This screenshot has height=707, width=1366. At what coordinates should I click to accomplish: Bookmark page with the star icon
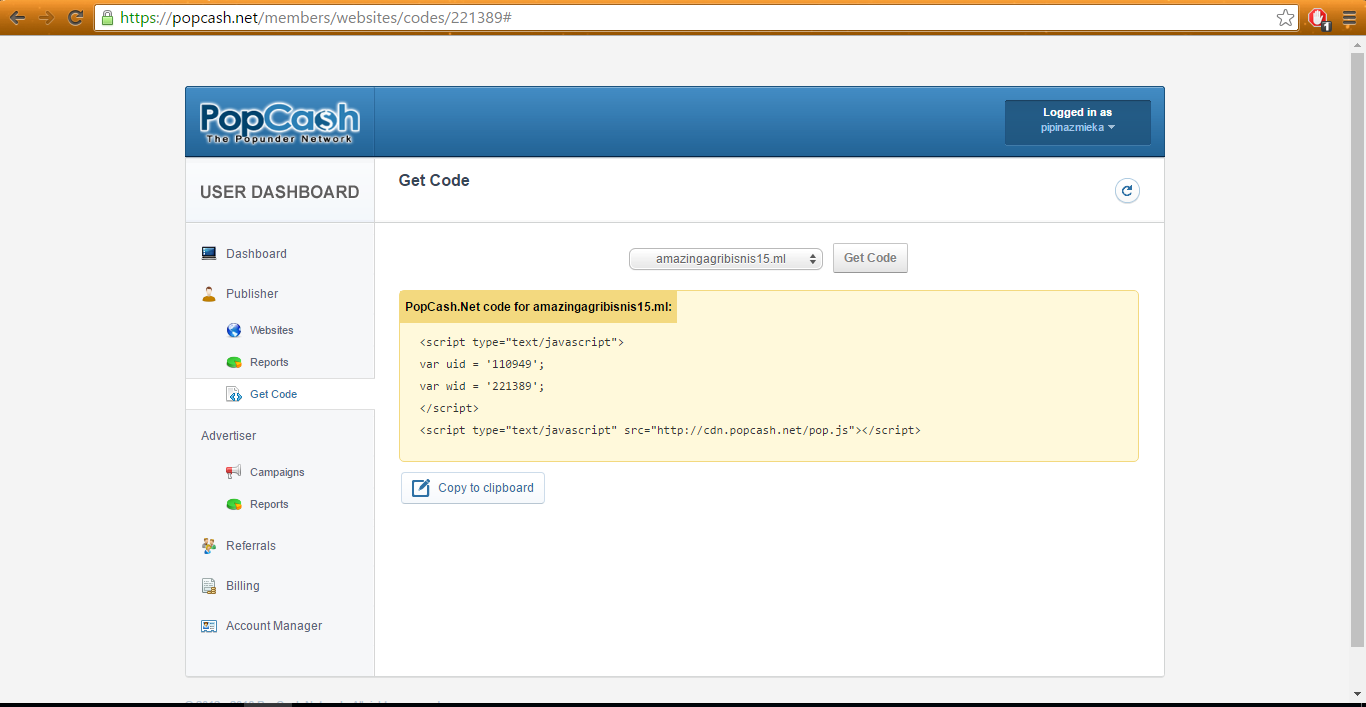click(1285, 18)
